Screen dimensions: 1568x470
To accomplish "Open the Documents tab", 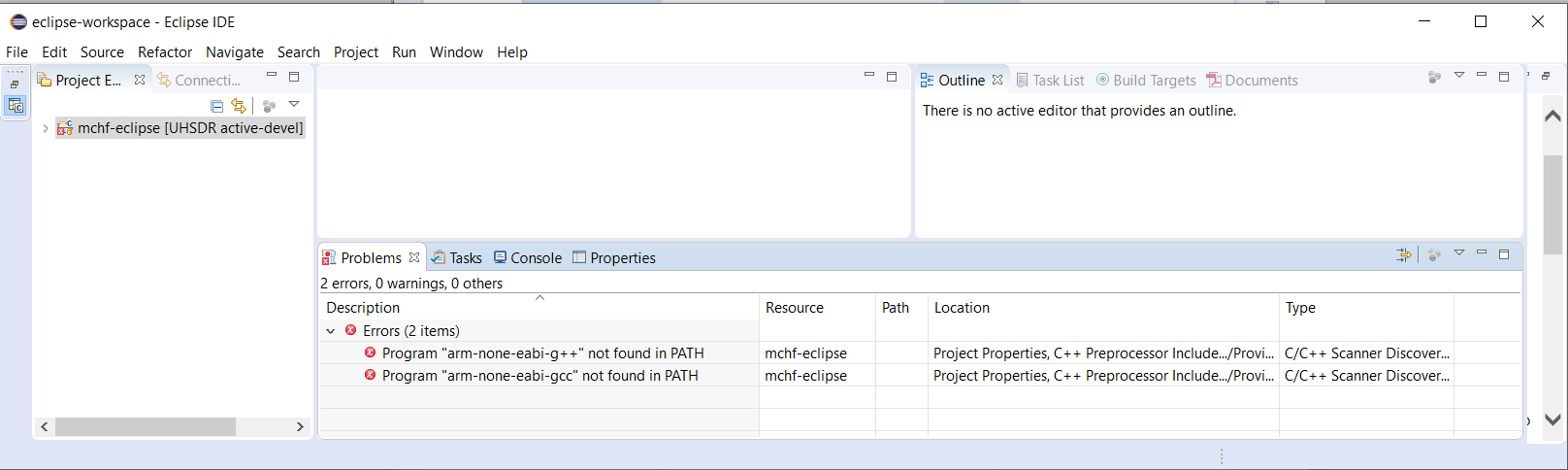I will tap(1253, 80).
